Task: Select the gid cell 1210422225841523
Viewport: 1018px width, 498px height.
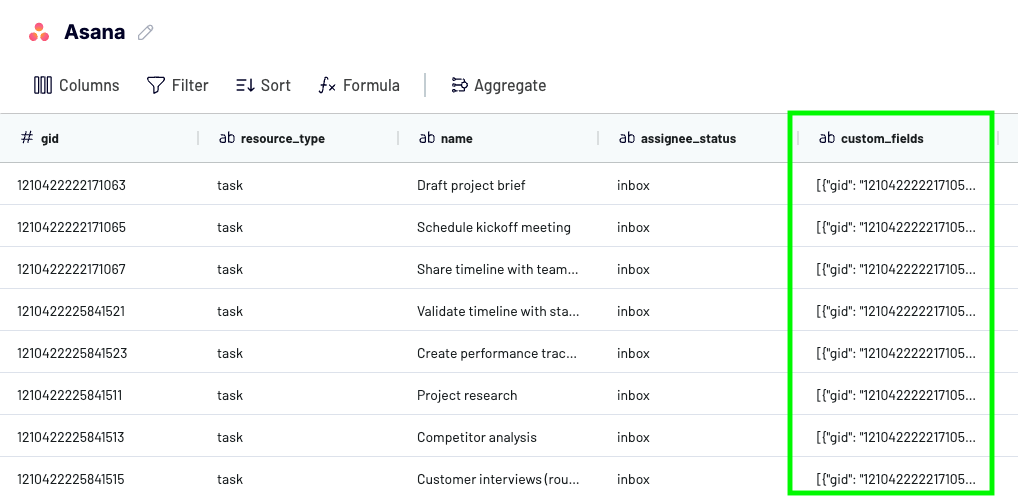Action: pos(72,353)
